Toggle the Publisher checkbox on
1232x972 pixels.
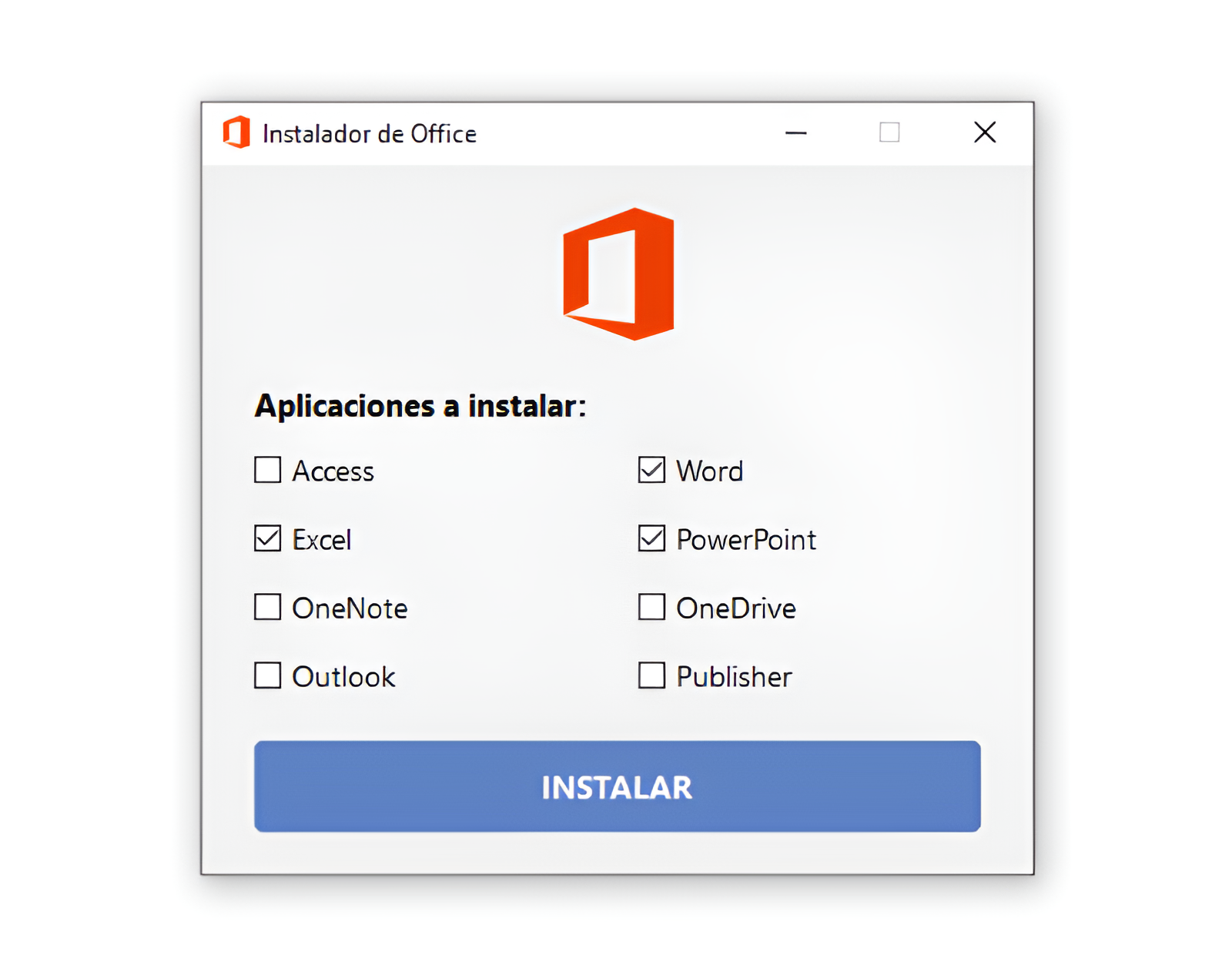(x=651, y=675)
